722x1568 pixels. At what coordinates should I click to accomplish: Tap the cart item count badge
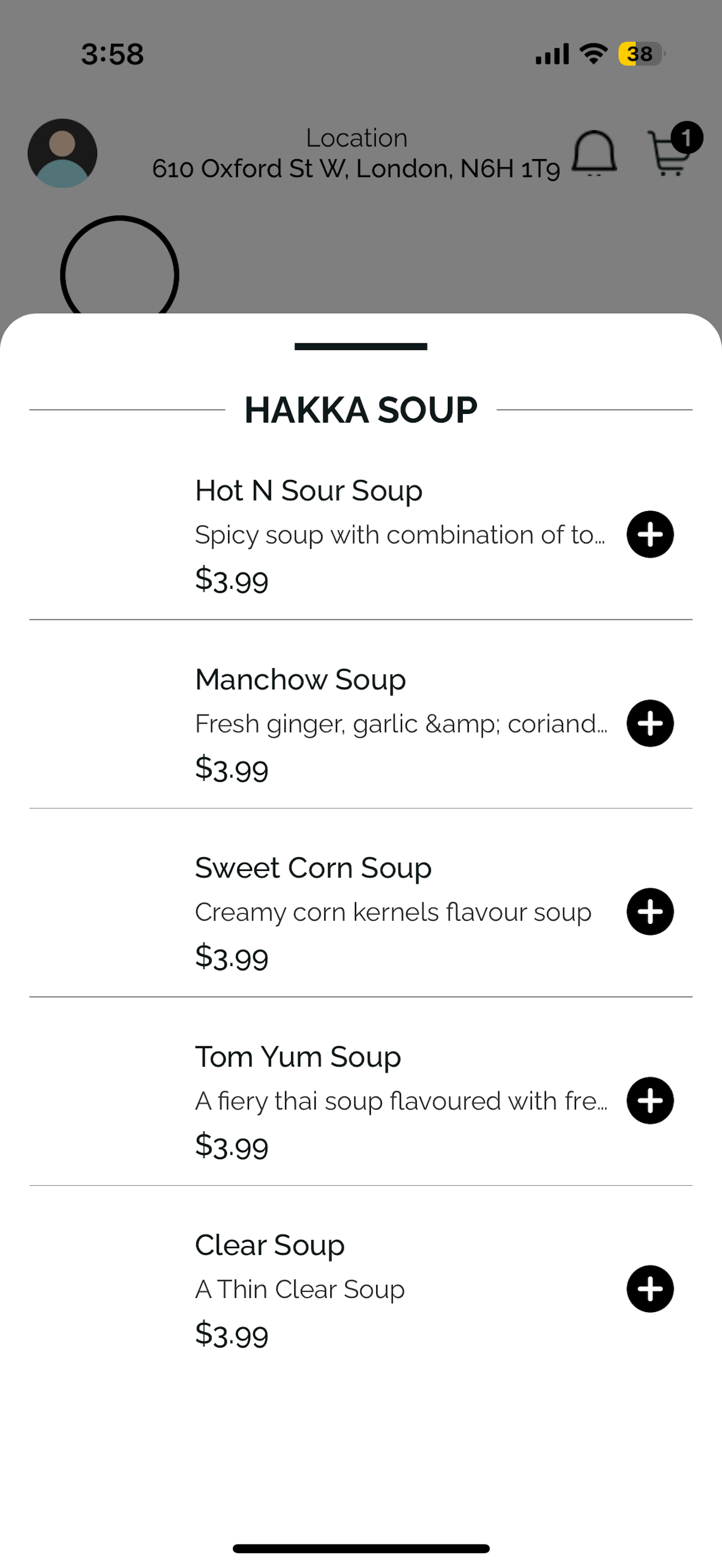pos(686,138)
